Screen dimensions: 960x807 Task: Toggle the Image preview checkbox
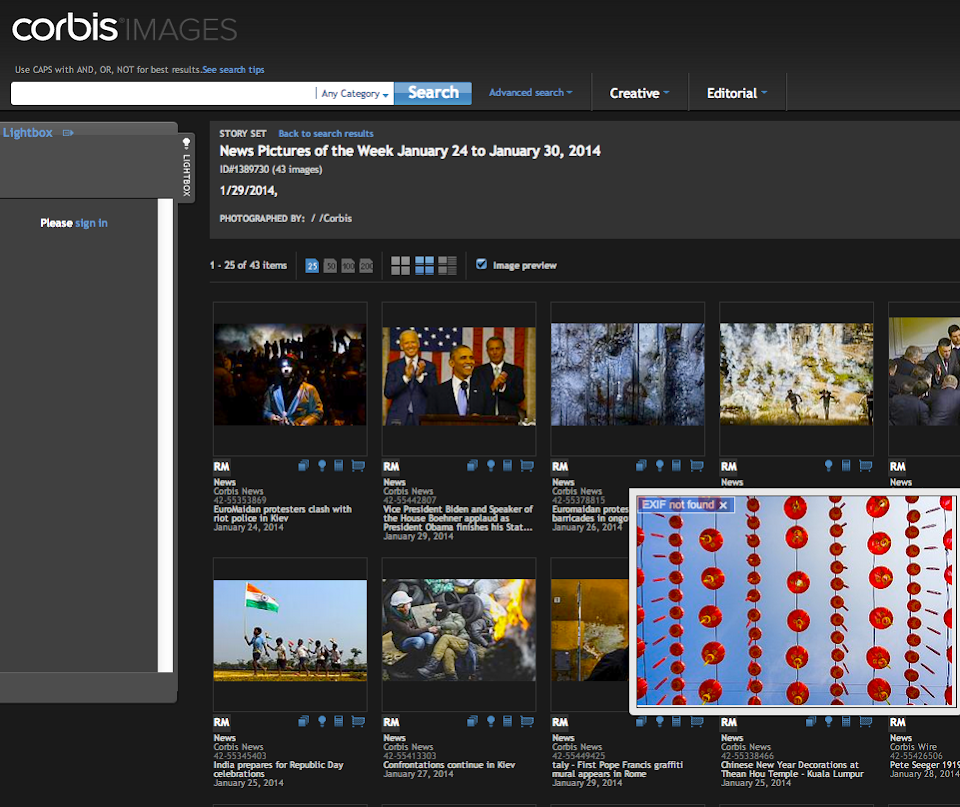click(x=482, y=264)
